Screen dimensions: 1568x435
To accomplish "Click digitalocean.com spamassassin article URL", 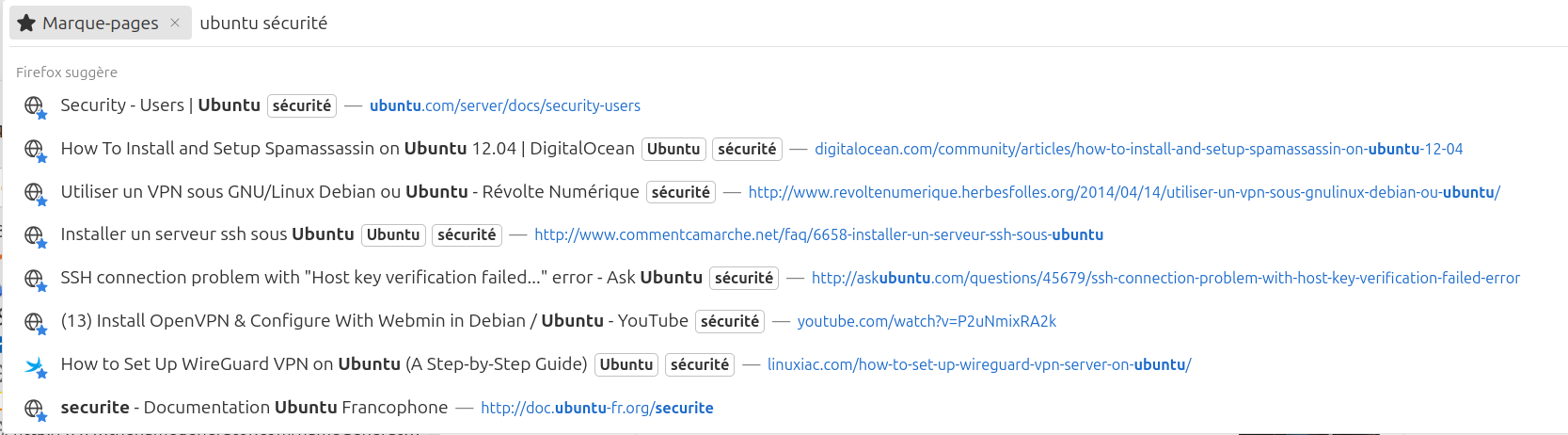I will 1139,149.
